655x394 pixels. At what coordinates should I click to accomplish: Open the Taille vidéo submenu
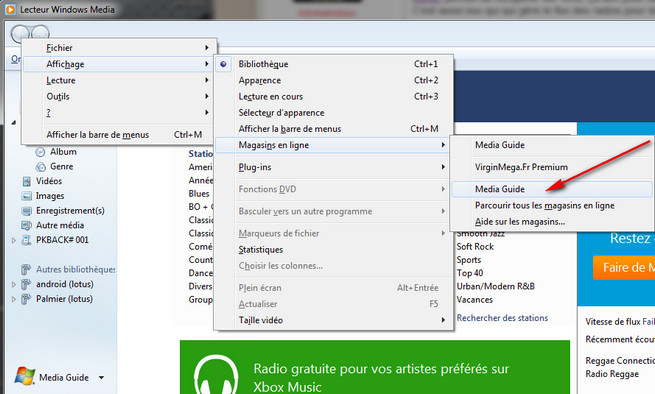(333, 320)
